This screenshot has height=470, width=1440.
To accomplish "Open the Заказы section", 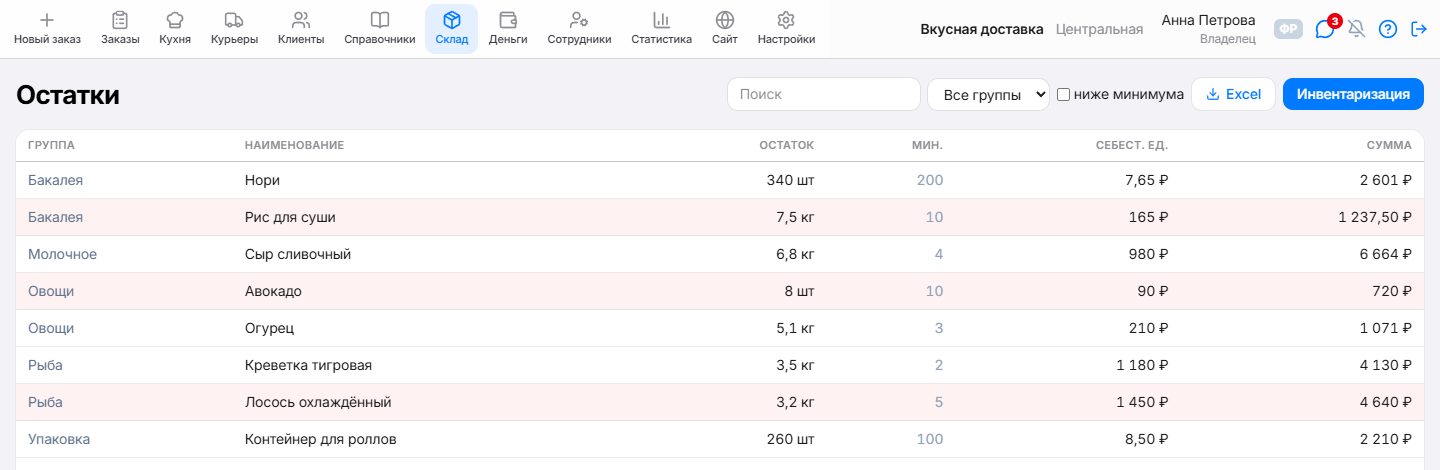I will [120, 28].
